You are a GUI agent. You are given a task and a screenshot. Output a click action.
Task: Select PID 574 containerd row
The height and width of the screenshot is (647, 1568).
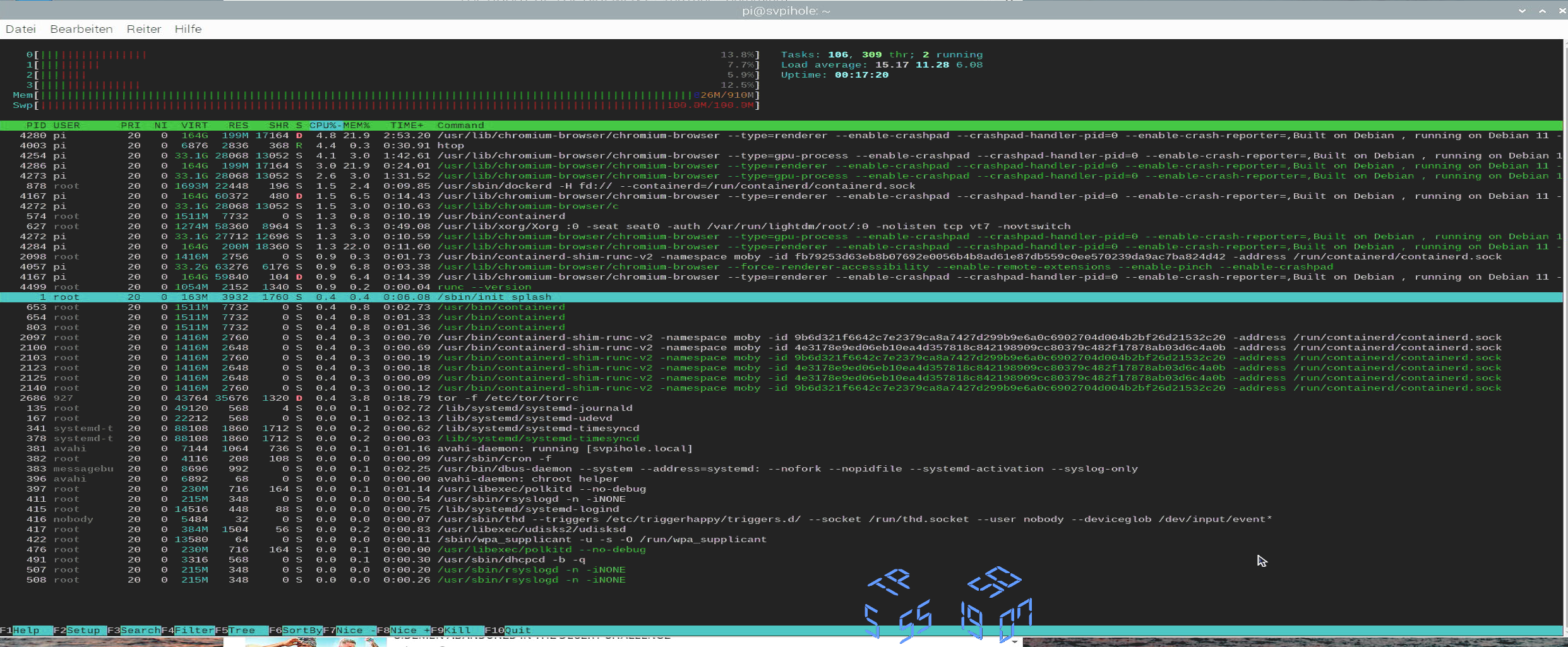781,216
